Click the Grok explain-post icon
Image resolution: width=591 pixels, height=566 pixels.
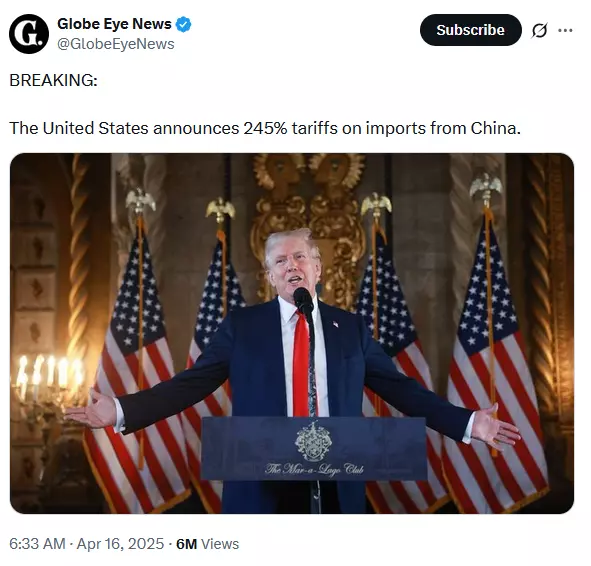(539, 30)
